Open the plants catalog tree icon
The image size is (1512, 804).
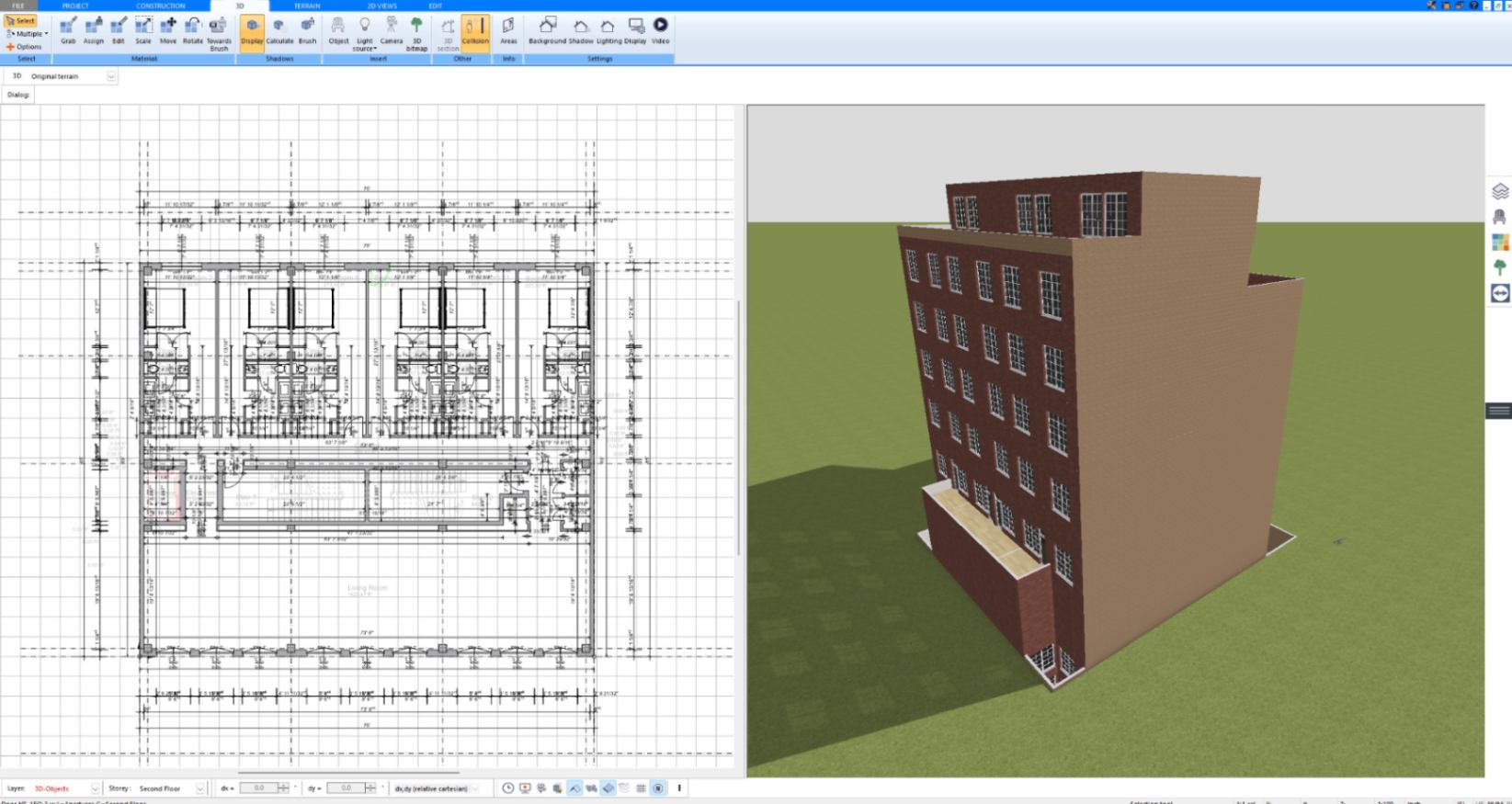(x=1500, y=267)
